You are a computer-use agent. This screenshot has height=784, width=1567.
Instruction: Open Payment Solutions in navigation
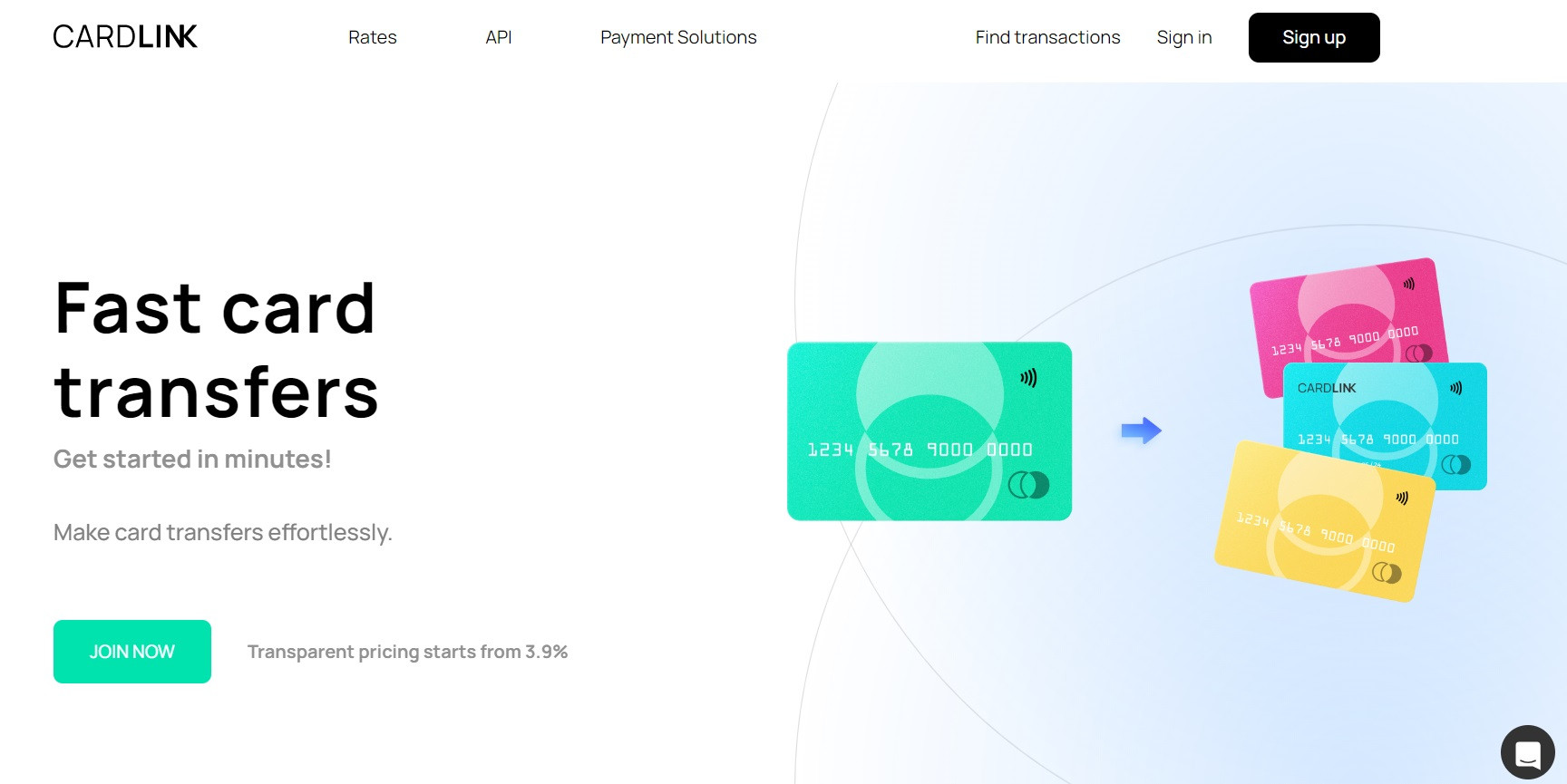click(677, 37)
